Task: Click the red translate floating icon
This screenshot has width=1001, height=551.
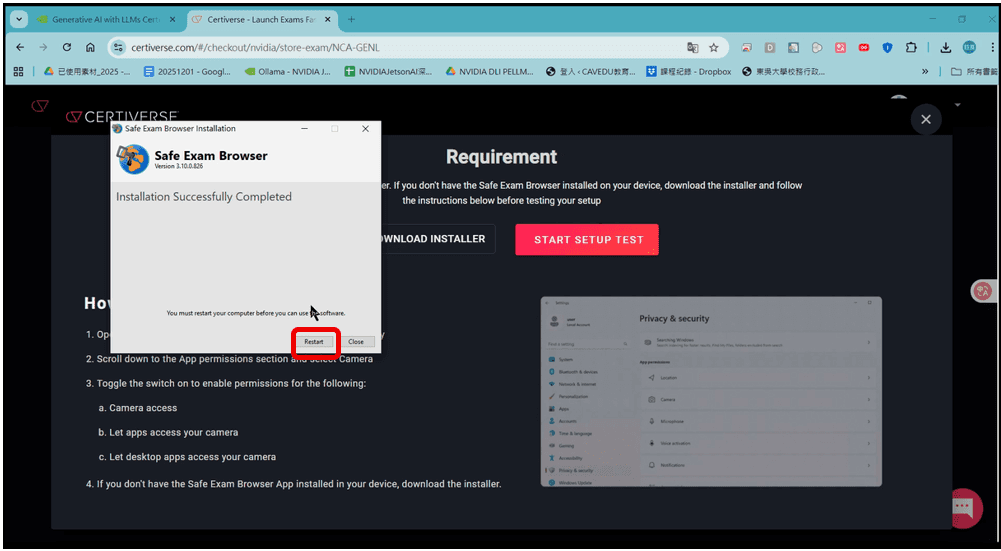Action: coord(982,291)
